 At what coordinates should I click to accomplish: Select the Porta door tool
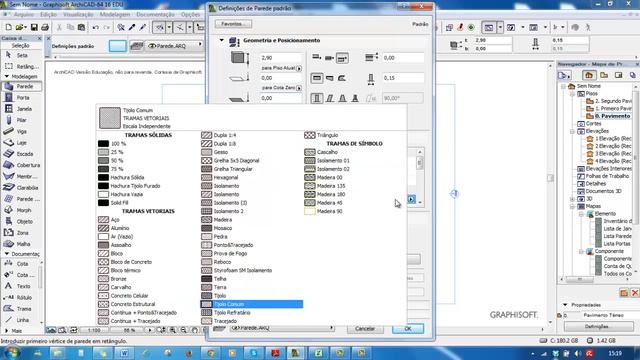(21, 98)
